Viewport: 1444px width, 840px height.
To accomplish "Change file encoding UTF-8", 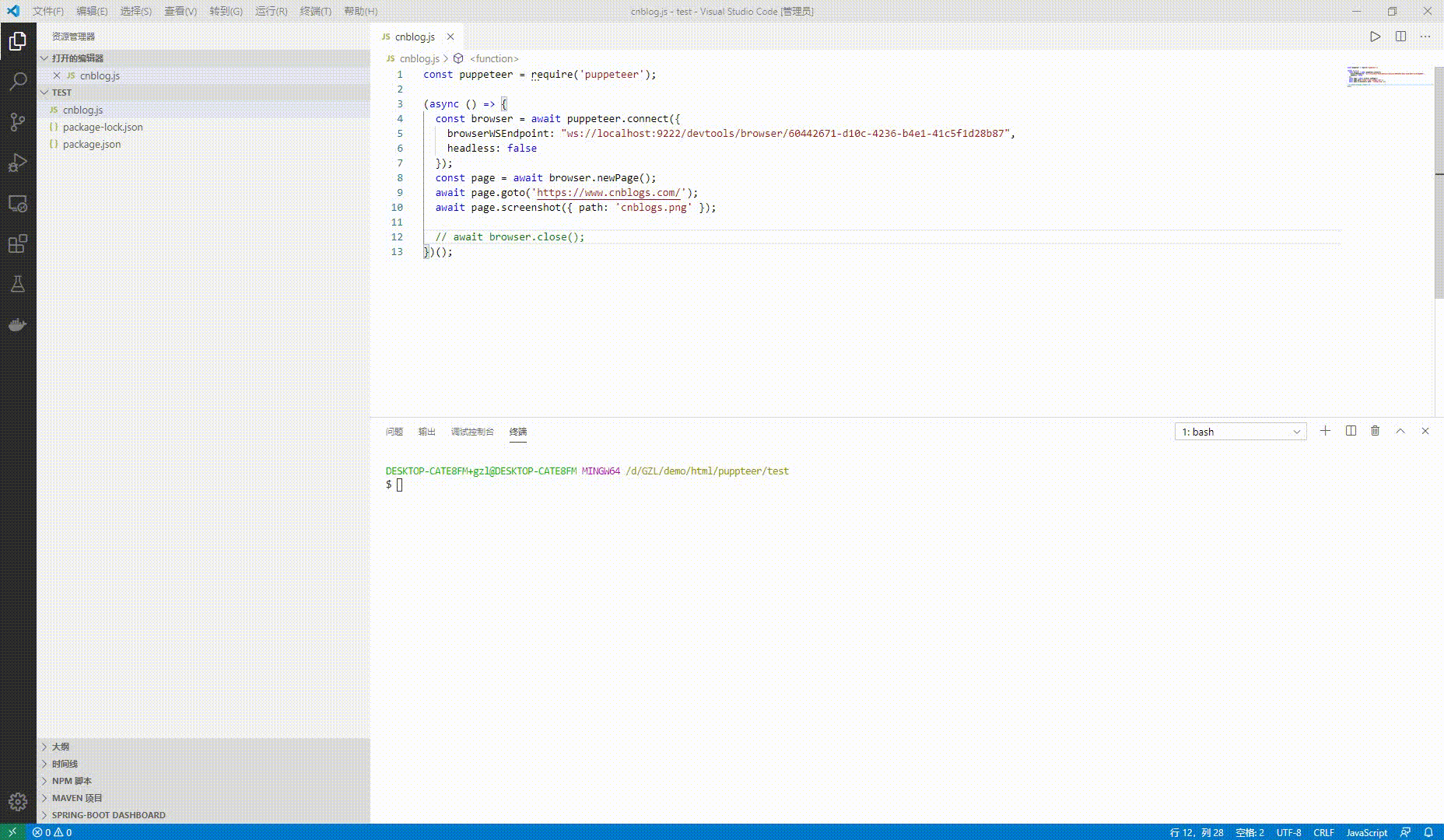I will pos(1288,832).
